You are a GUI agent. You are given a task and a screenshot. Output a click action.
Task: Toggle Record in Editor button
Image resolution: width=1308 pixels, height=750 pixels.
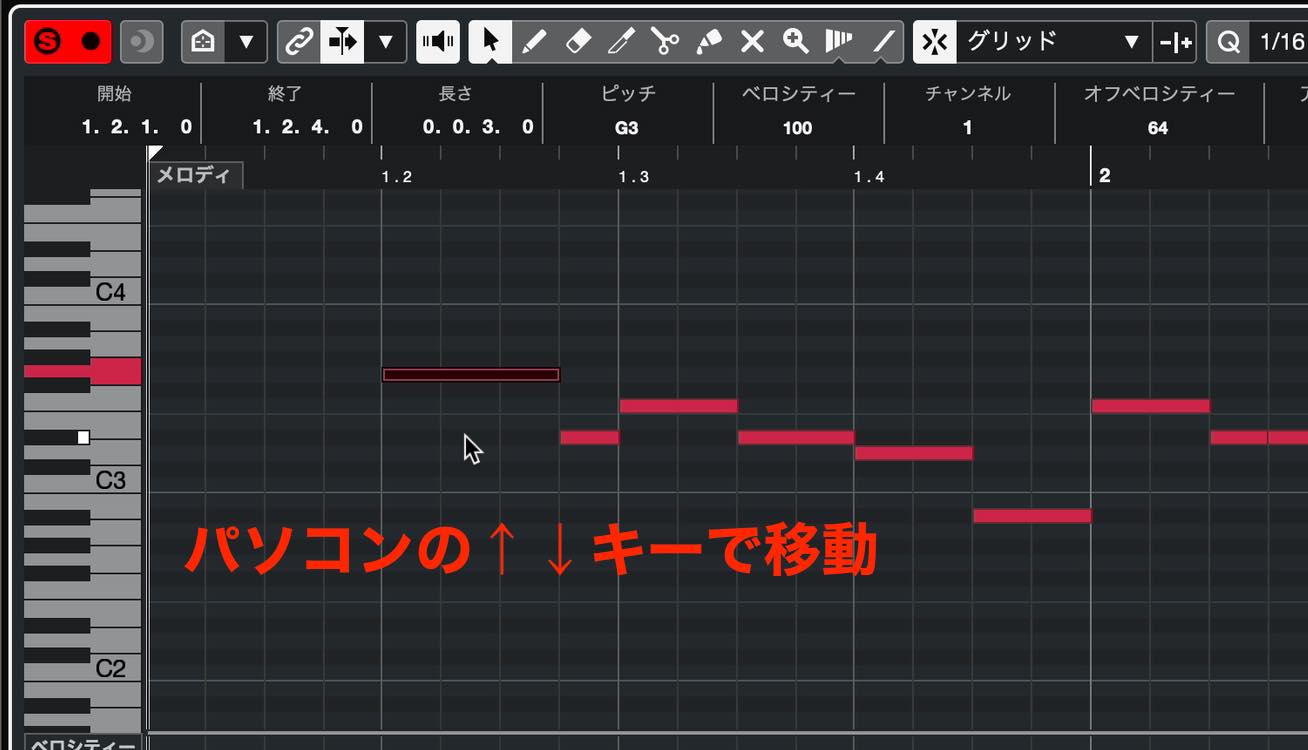pyautogui.click(x=91, y=42)
